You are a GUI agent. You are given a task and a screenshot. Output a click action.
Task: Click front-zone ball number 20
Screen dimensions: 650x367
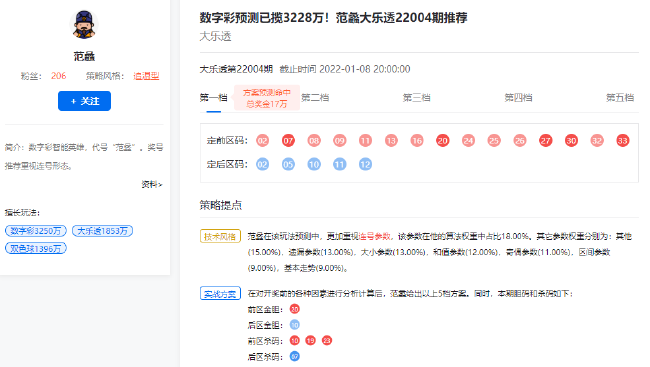pyautogui.click(x=443, y=141)
